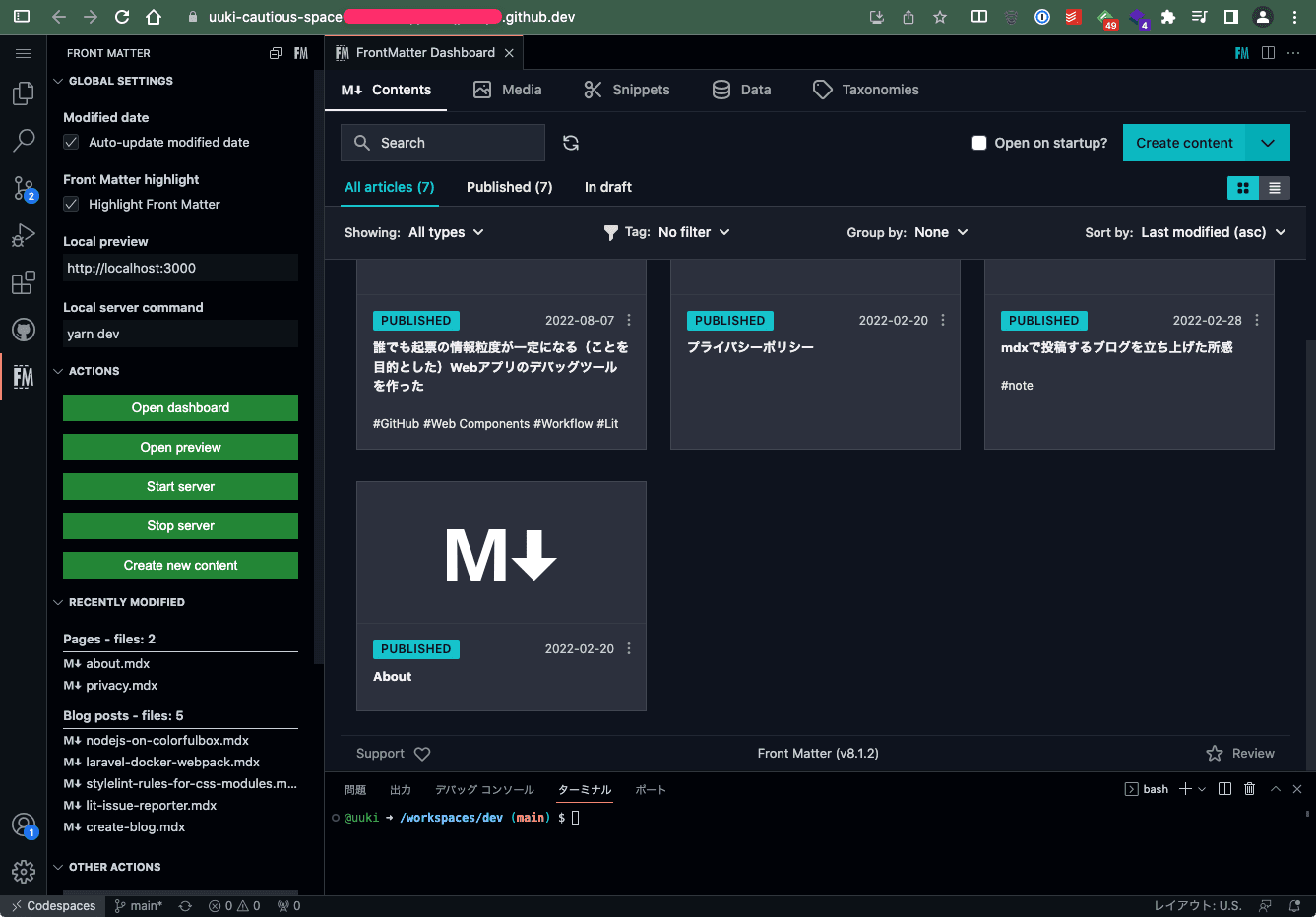Click the Start server button
The width and height of the screenshot is (1316, 917).
(180, 486)
